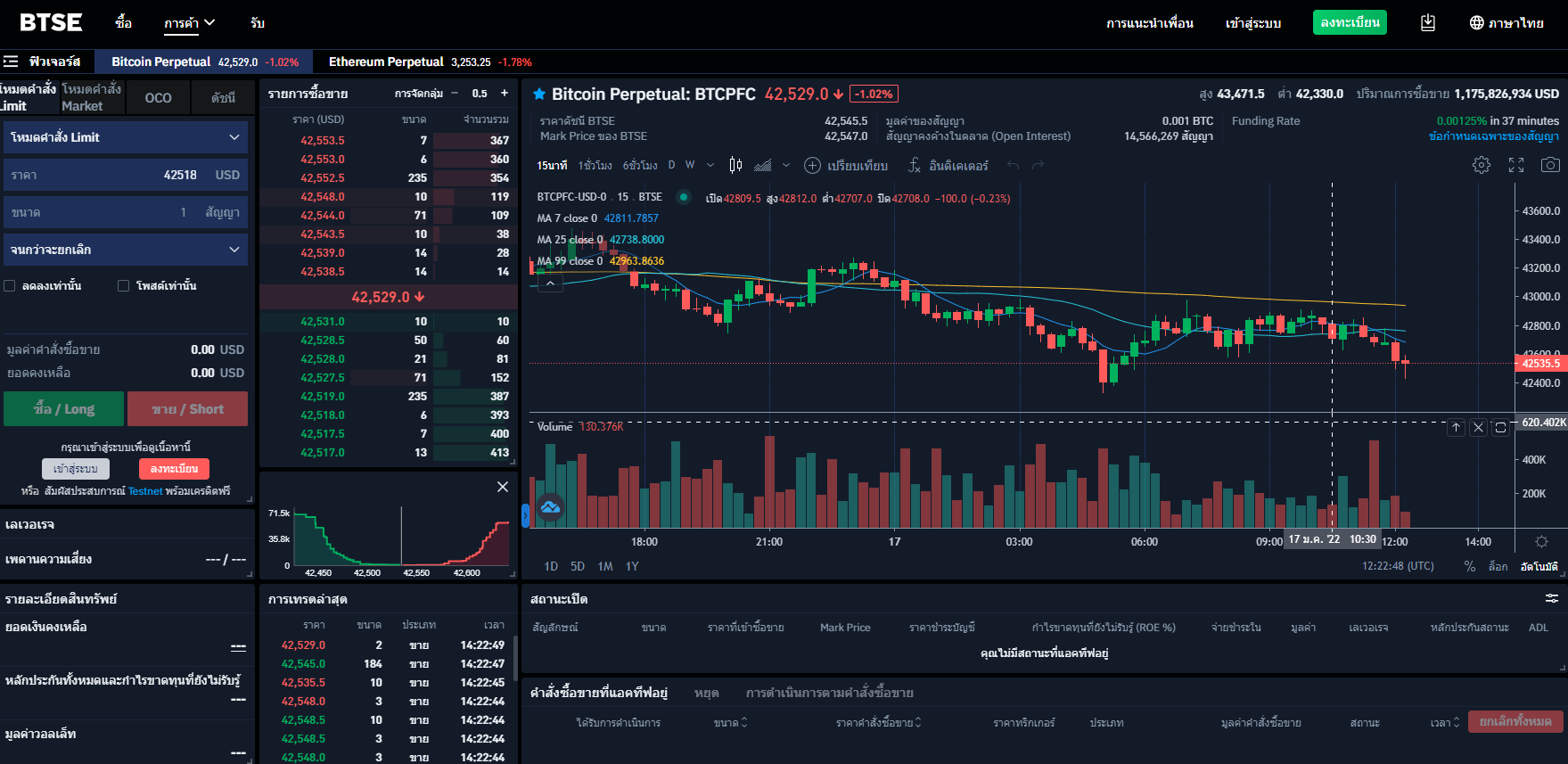Viewport: 1568px width, 764px height.
Task: Open the fx indicators icon
Action: 915,165
